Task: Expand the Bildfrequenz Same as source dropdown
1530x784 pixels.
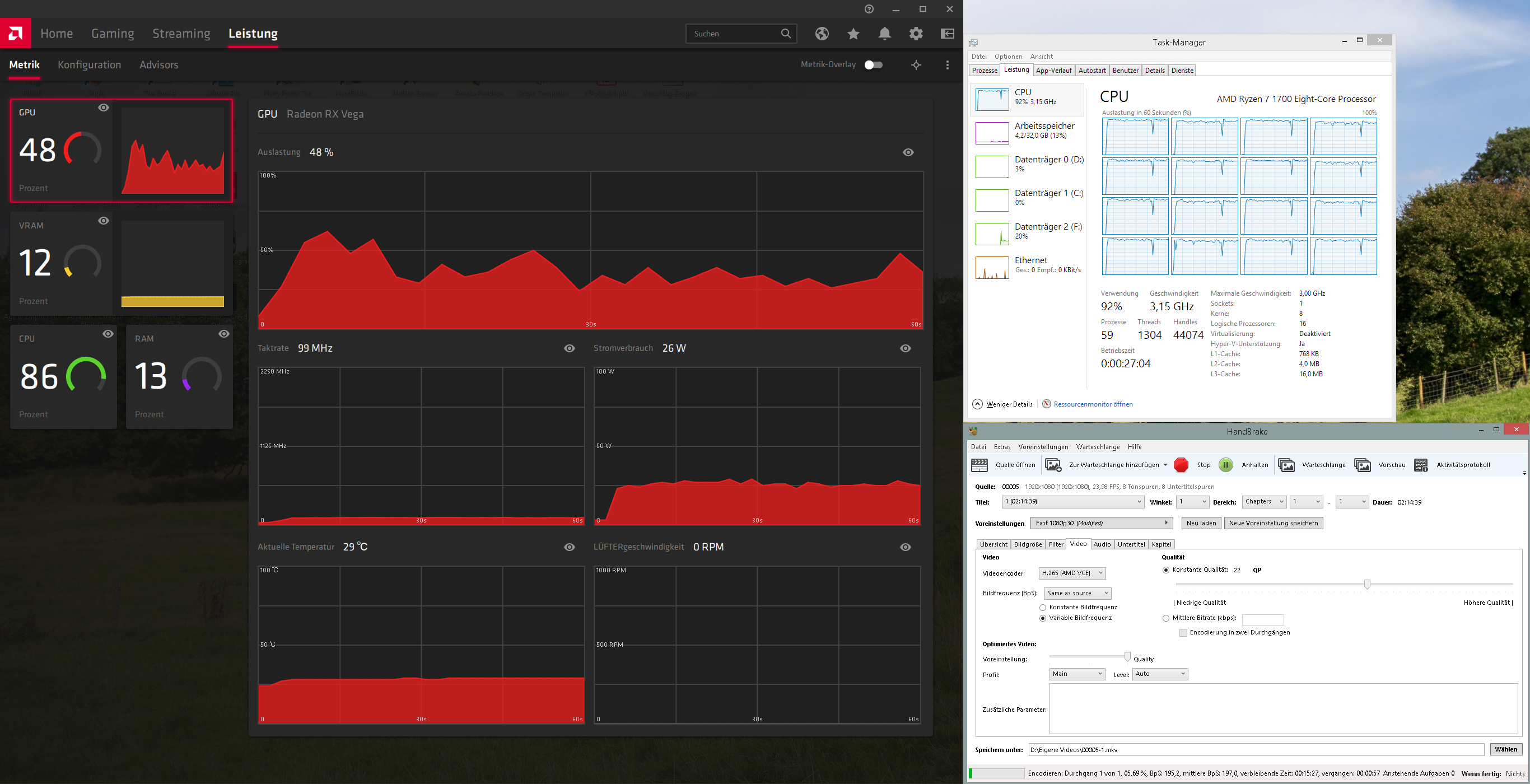Action: coord(1077,594)
